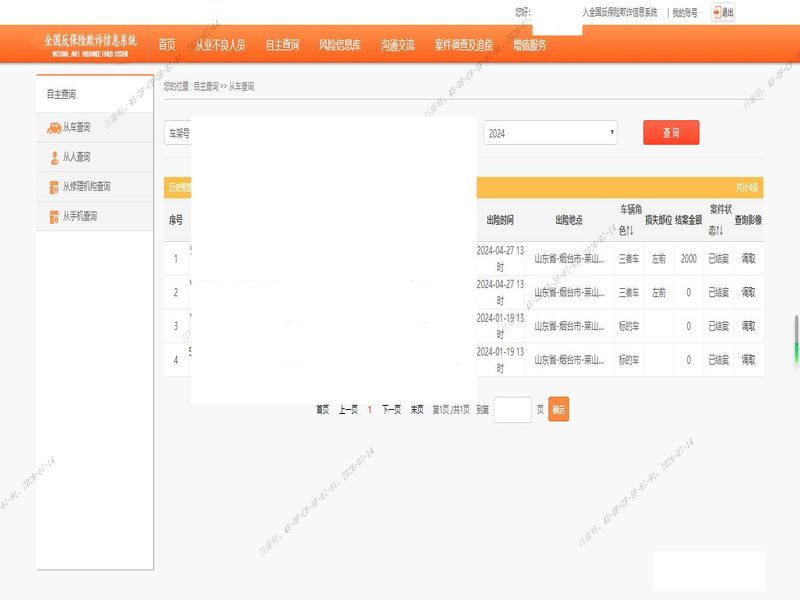Screen dimensions: 800x600
Task: Open the 首页 menu
Action: [x=167, y=45]
